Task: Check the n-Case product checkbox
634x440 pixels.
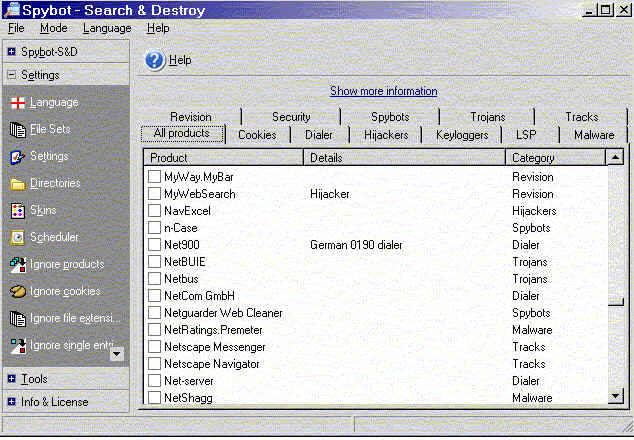Action: click(154, 228)
